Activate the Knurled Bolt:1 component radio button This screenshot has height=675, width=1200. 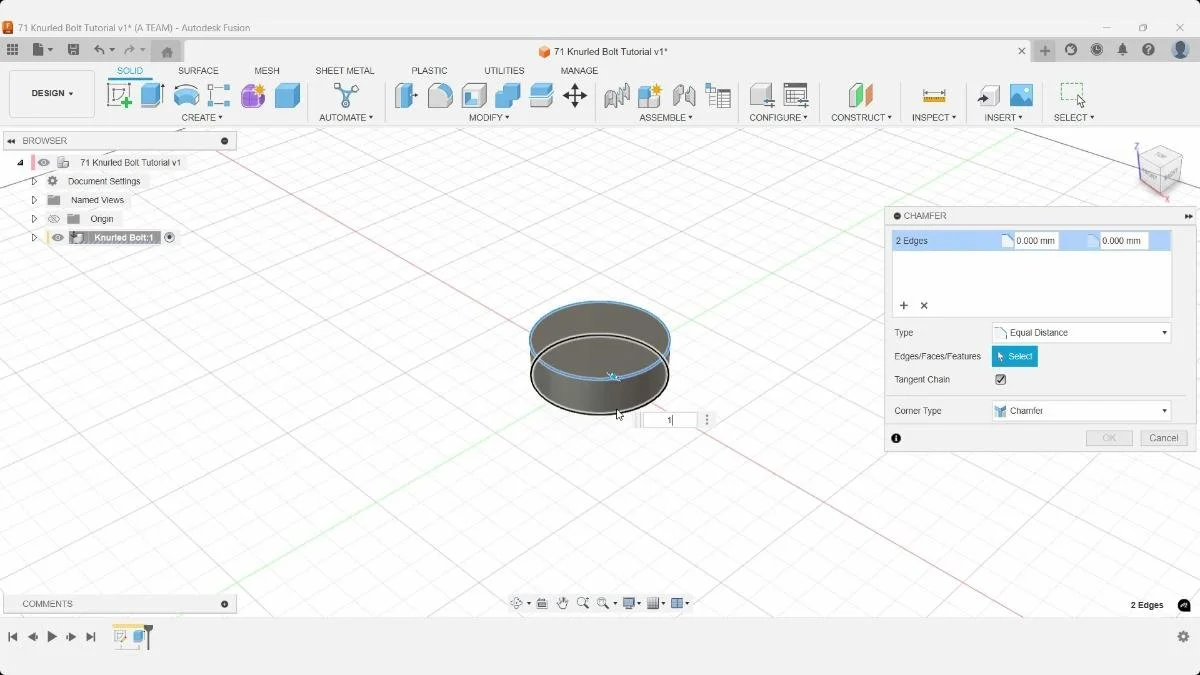click(x=170, y=238)
